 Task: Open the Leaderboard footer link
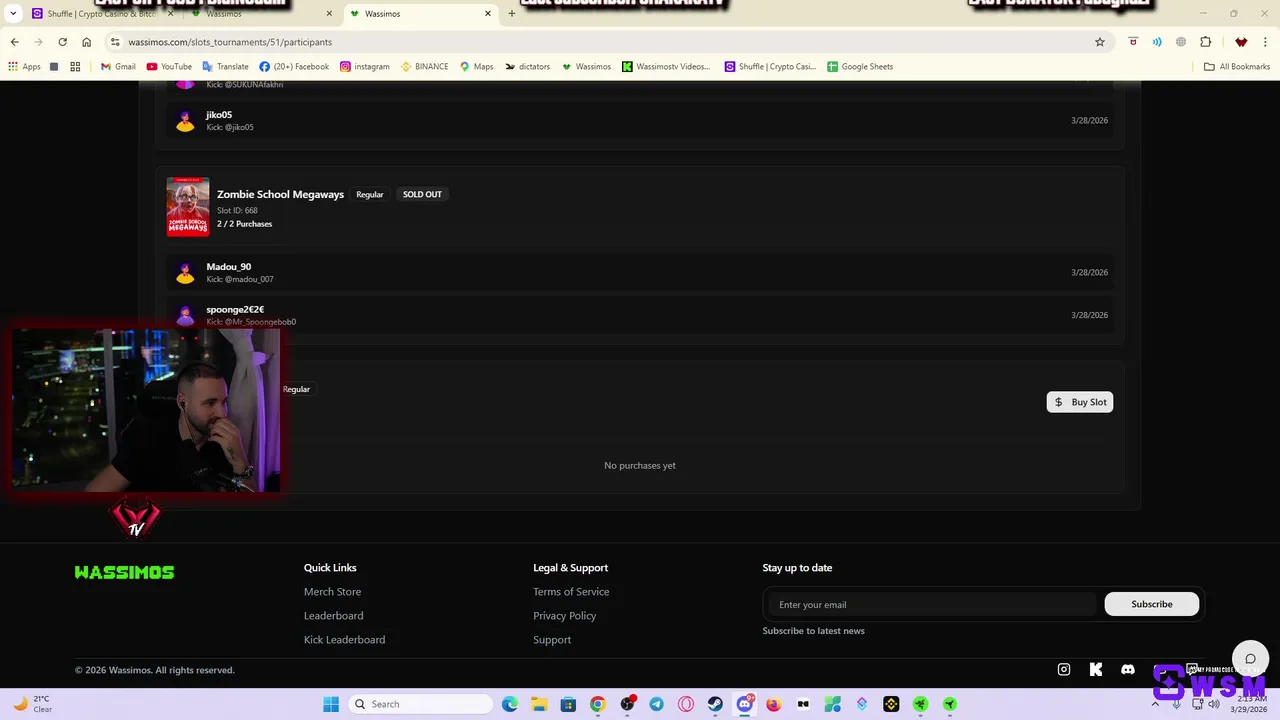(333, 616)
